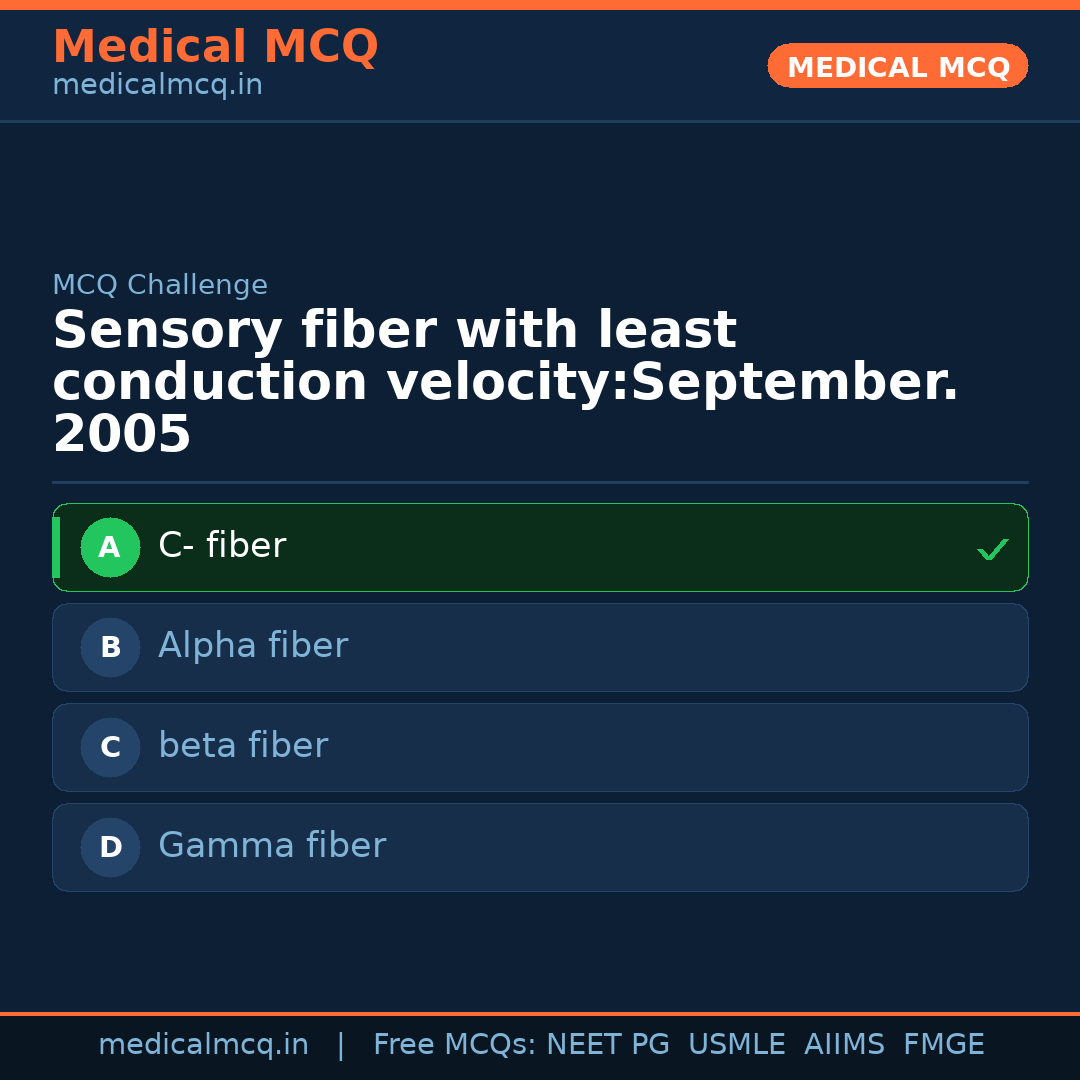1080x1080 pixels.
Task: Choose the beta fiber answer
Action: tap(540, 747)
